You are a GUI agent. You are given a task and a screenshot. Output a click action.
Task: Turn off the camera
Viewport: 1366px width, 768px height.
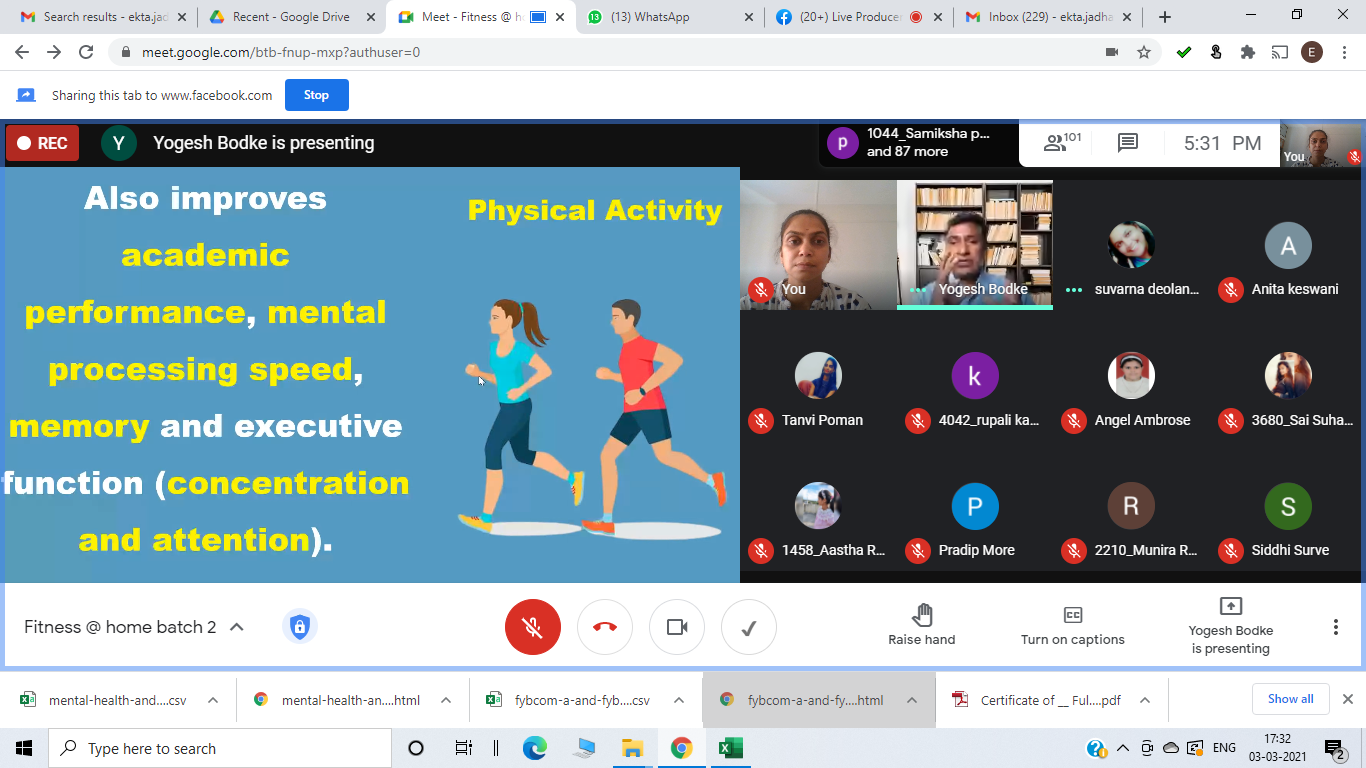coord(676,627)
